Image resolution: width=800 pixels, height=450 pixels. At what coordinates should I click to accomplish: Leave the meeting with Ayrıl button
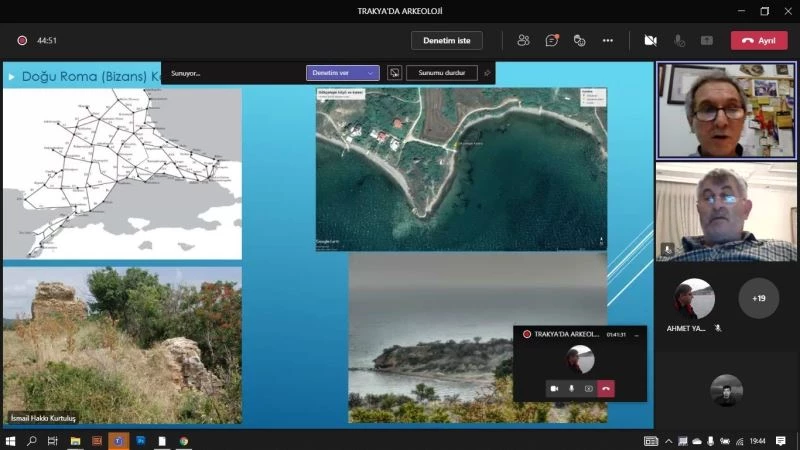coord(759,40)
